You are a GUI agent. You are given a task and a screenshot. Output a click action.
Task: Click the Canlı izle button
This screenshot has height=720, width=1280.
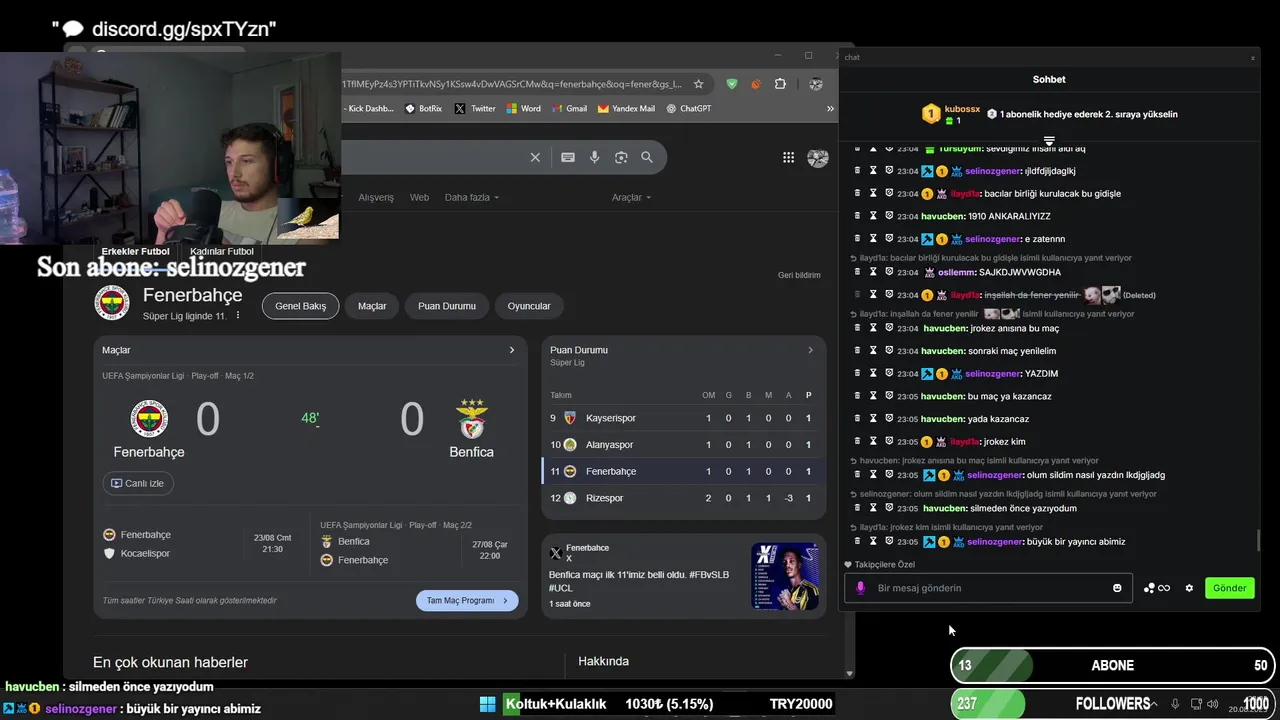click(138, 483)
